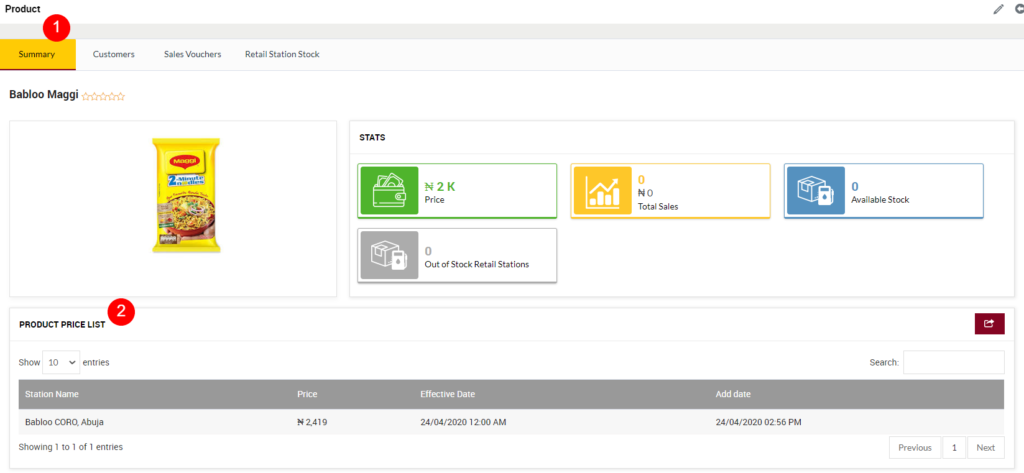The width and height of the screenshot is (1024, 473).
Task: Click Showing 1 to 1 of 1 entries
Action: click(71, 448)
